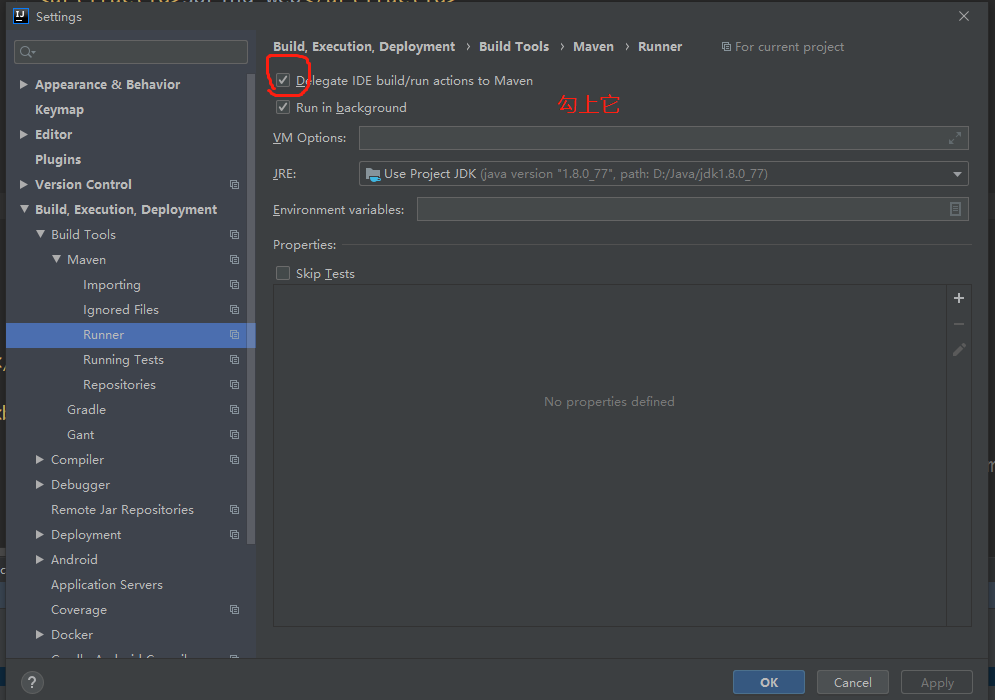Click 'Build Tools' in the breadcrumb path

[x=514, y=46]
